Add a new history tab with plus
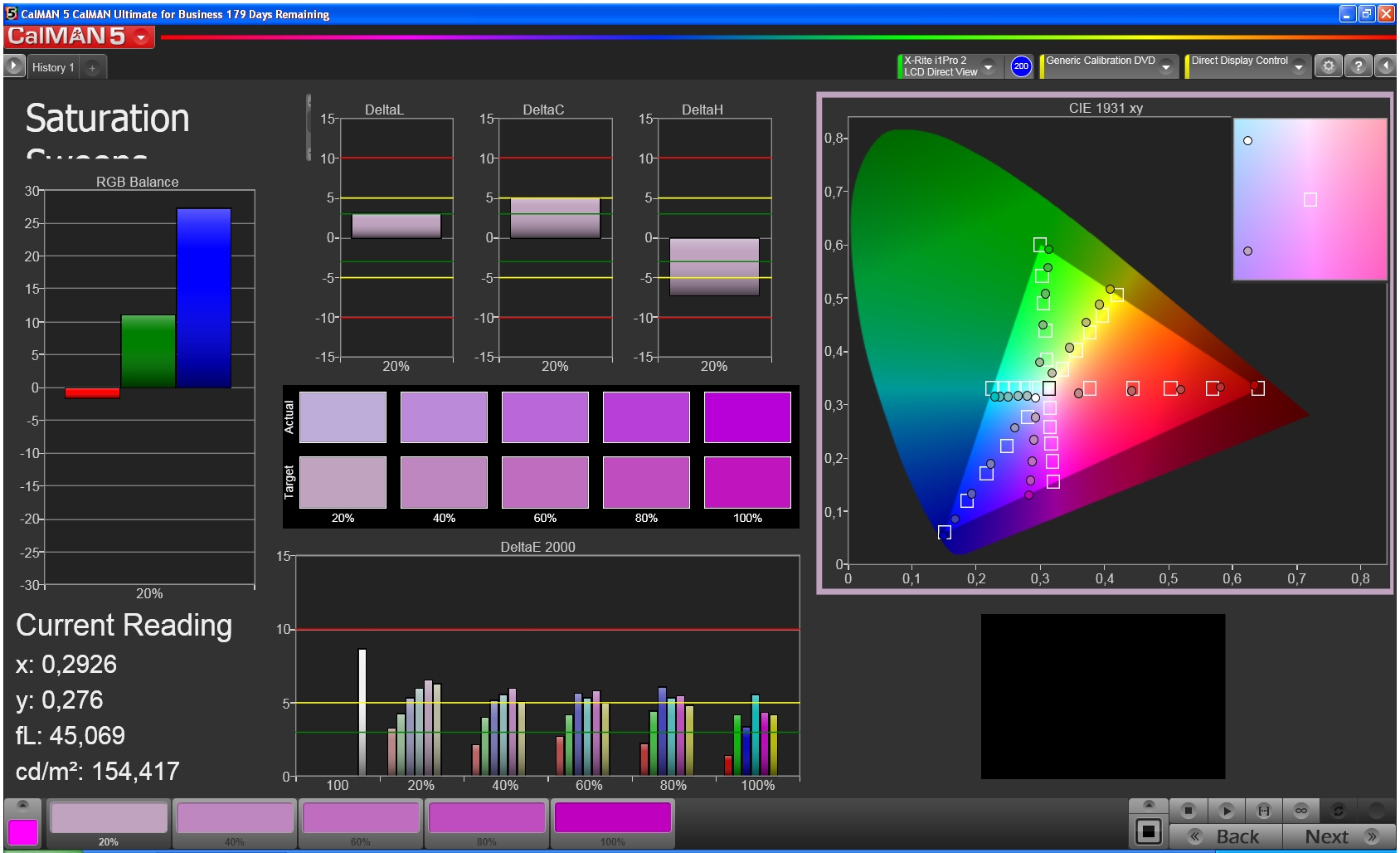 pos(92,68)
